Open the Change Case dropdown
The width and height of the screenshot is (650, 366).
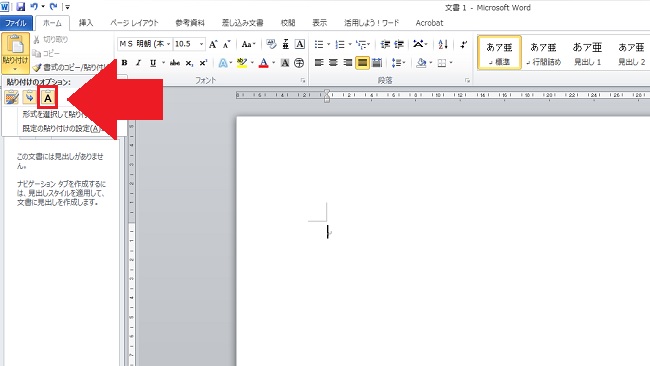[248, 44]
